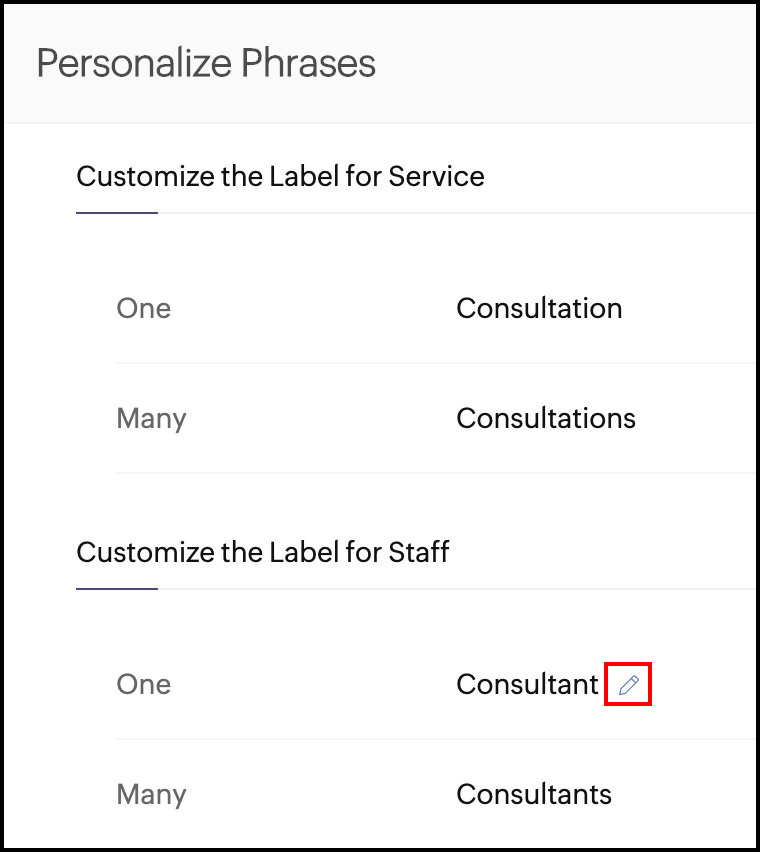Image resolution: width=760 pixels, height=852 pixels.
Task: Select the Customize the Label for Service heading
Action: [280, 177]
